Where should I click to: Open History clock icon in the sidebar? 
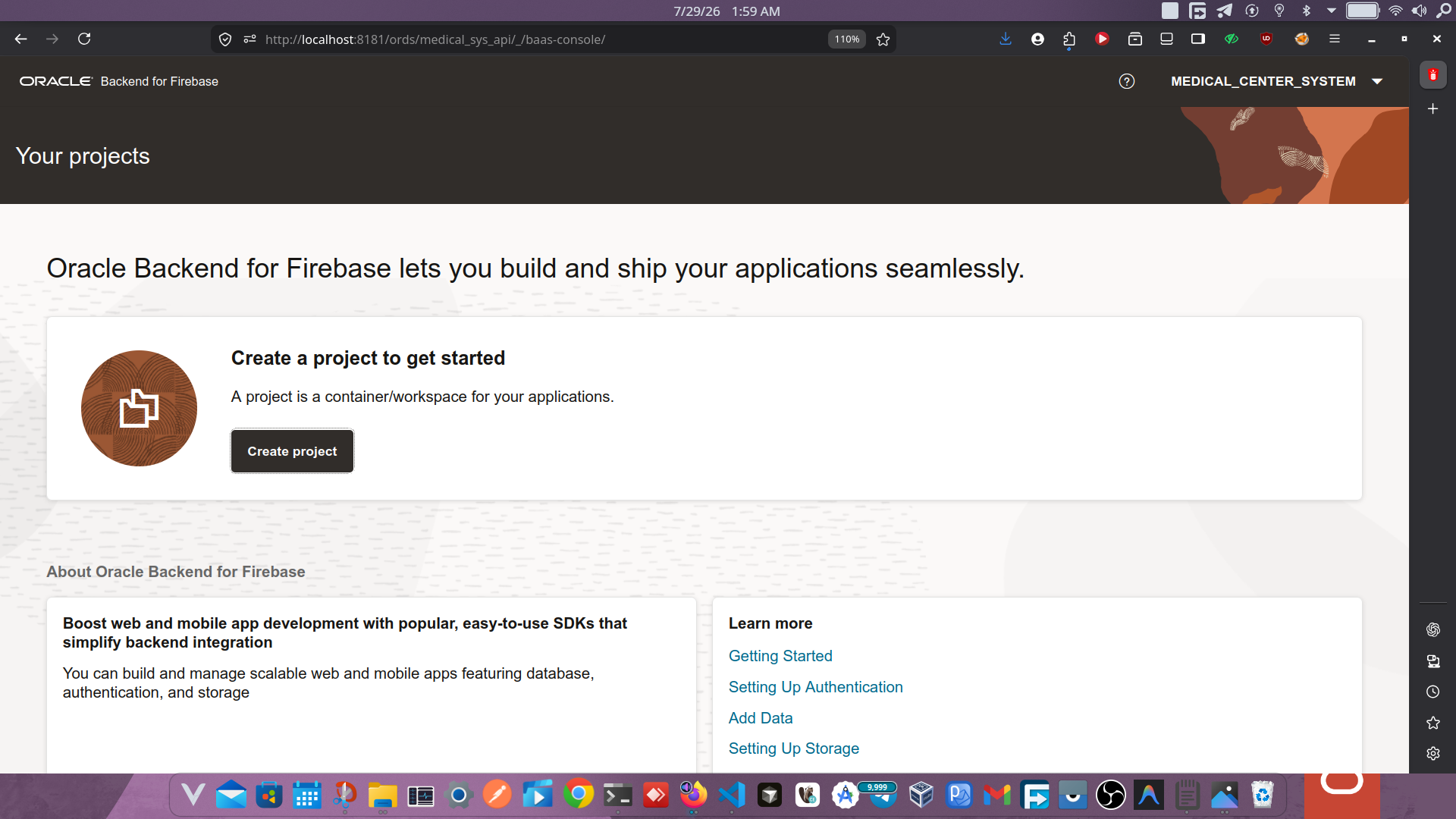tap(1432, 692)
